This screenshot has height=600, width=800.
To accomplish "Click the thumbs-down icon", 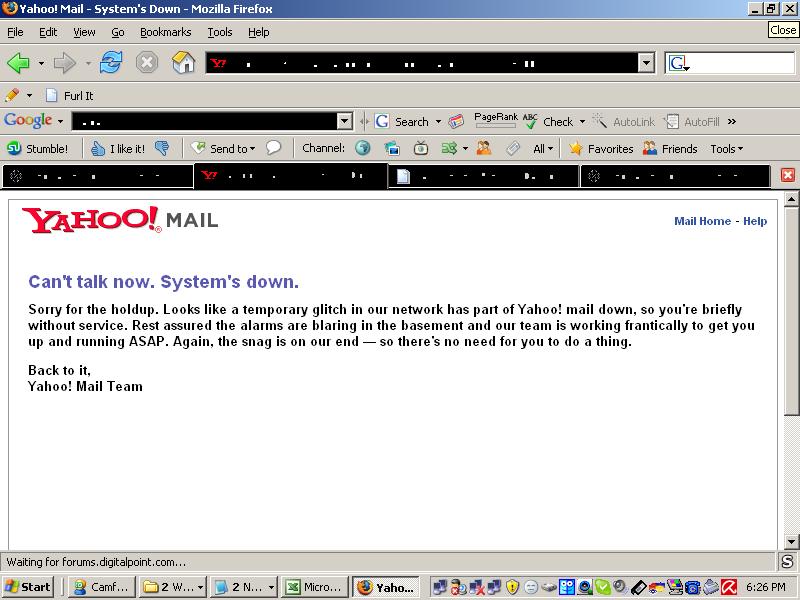I will click(x=162, y=148).
